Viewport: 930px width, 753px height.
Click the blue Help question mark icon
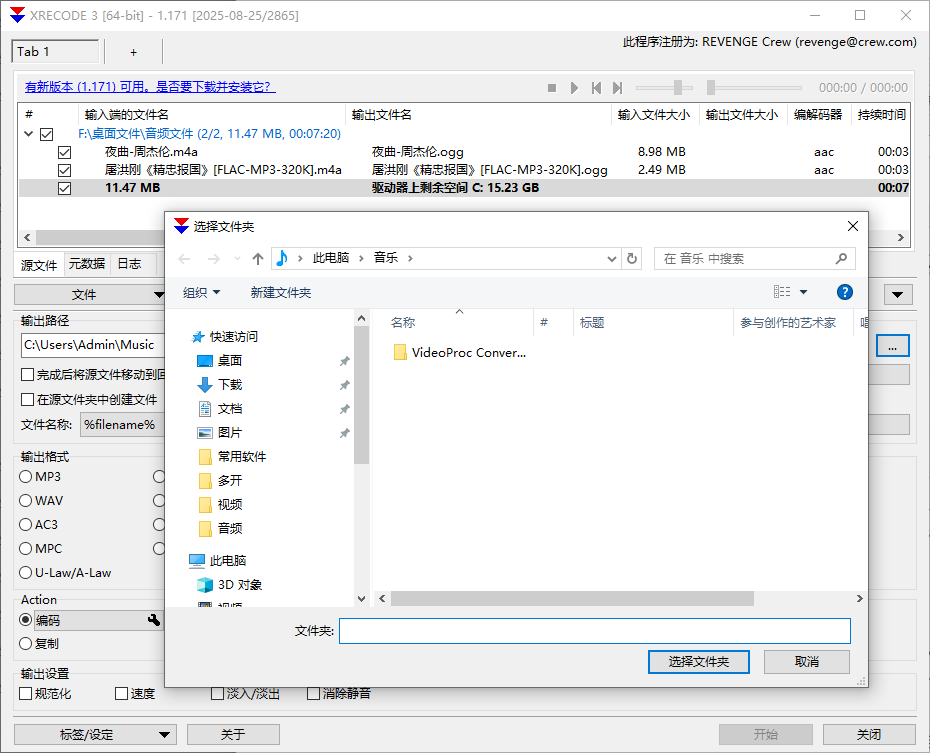click(x=845, y=291)
